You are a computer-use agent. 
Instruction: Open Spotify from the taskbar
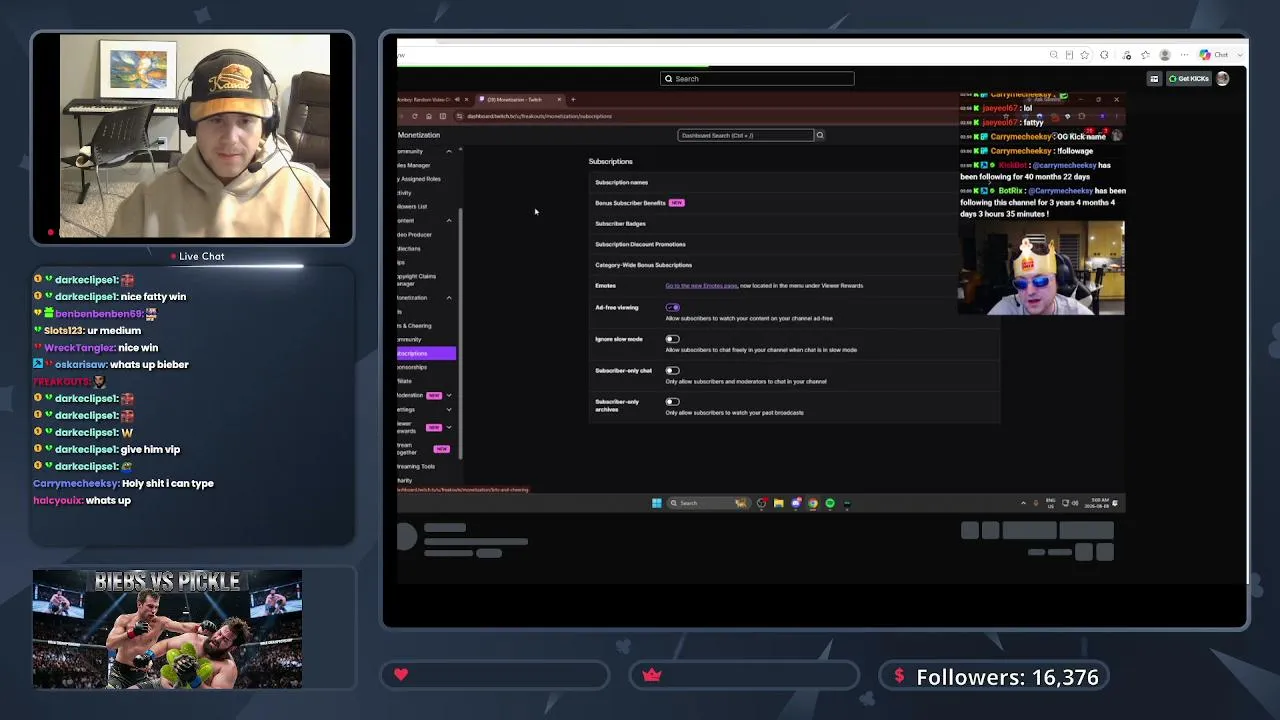tap(829, 503)
